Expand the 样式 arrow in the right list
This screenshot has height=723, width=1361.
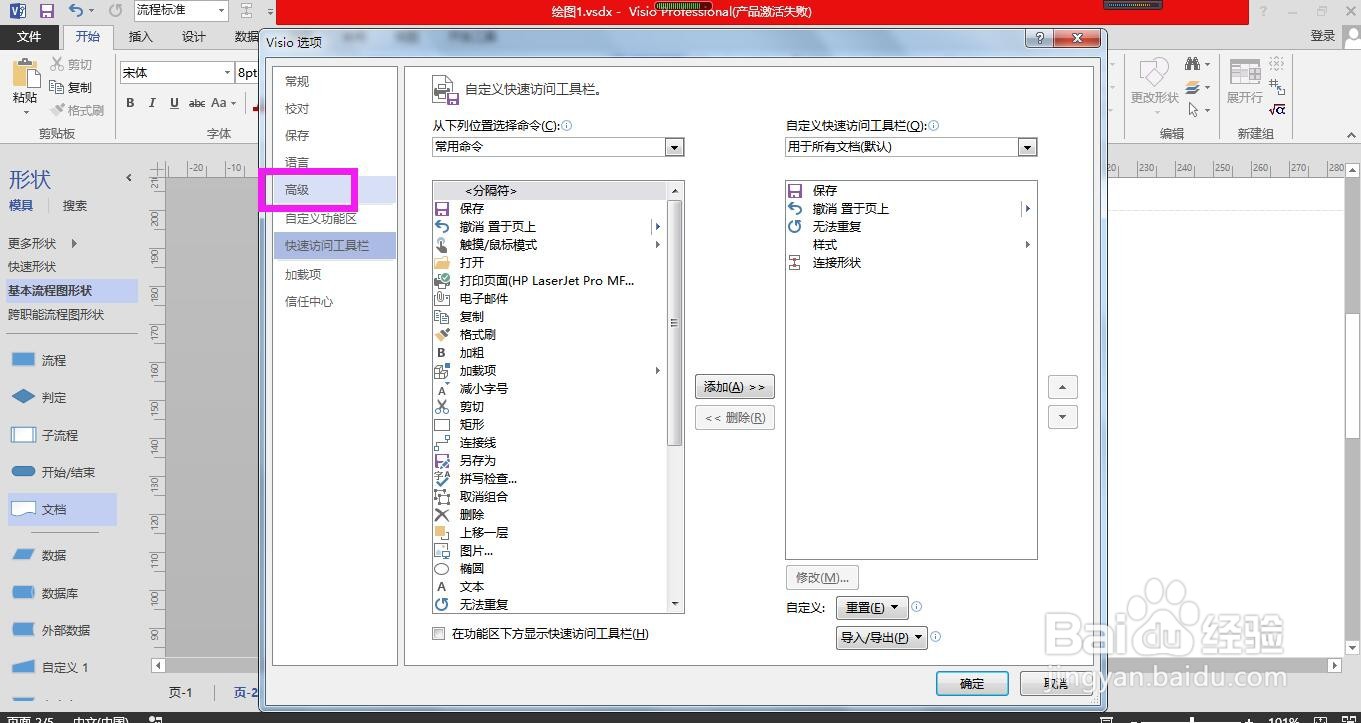click(1027, 244)
